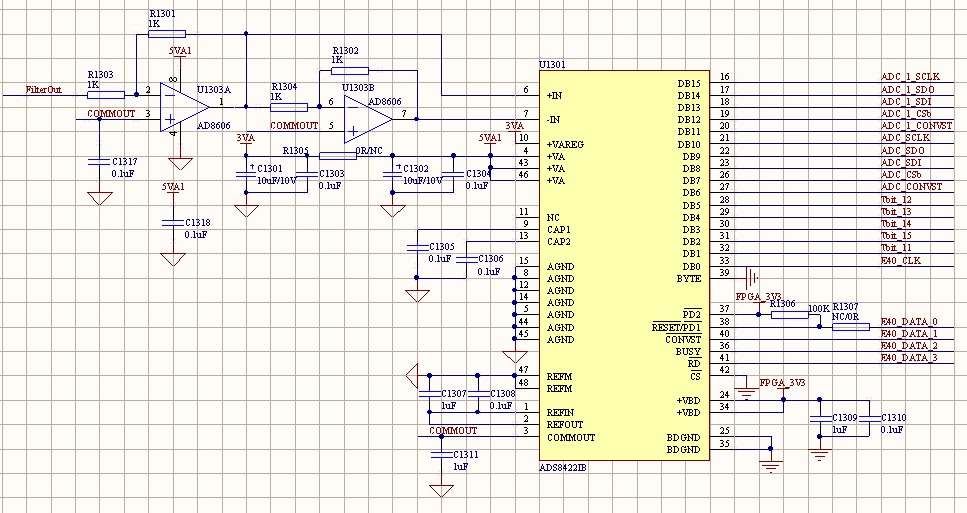Select the E40_DATA_0 net label
The height and width of the screenshot is (513, 967).
click(x=909, y=321)
